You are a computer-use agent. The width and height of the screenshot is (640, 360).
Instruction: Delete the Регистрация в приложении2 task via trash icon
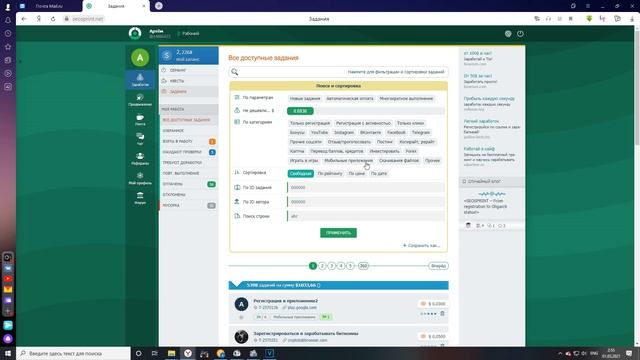click(442, 313)
